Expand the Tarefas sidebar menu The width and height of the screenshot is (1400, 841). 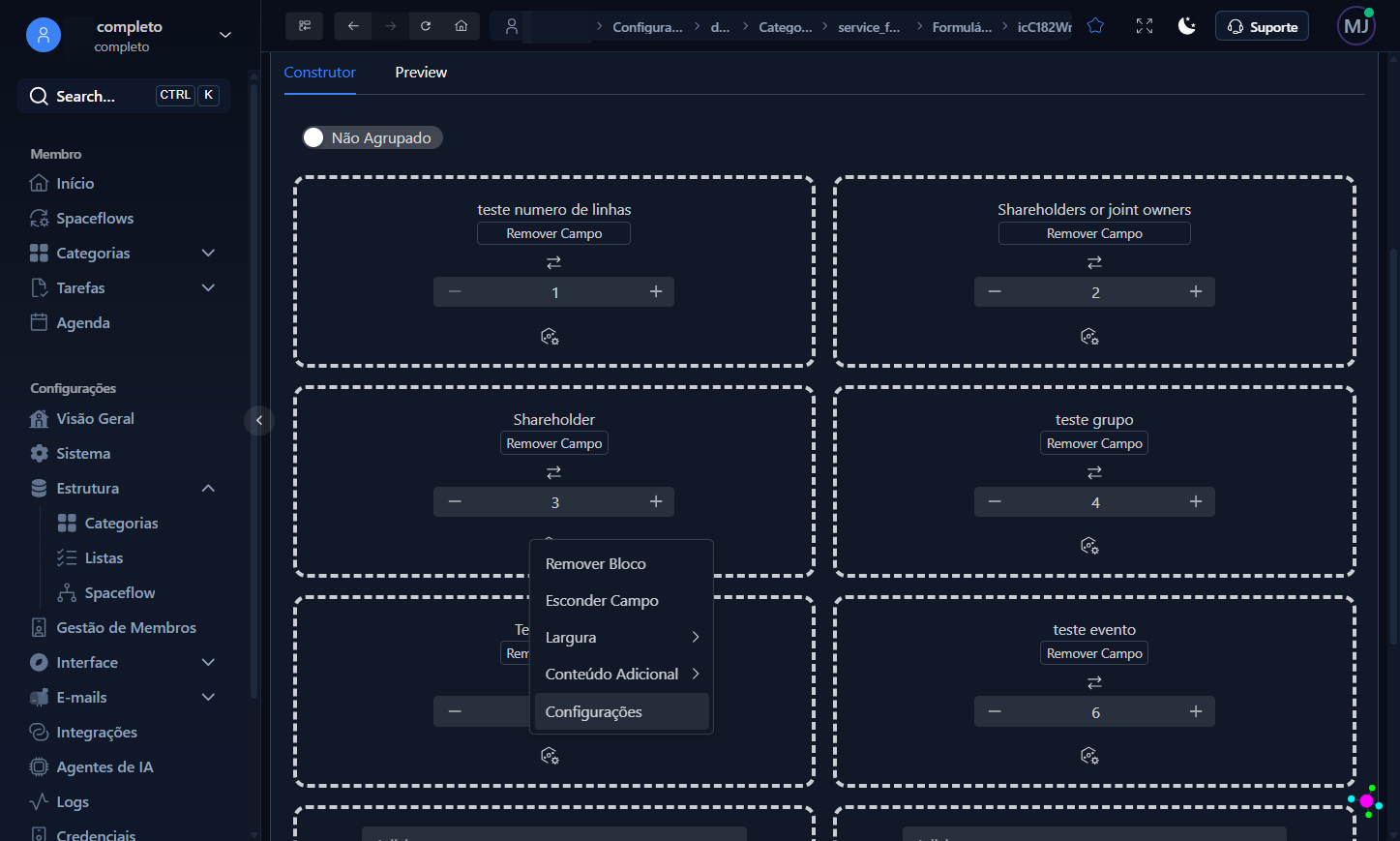coord(208,287)
